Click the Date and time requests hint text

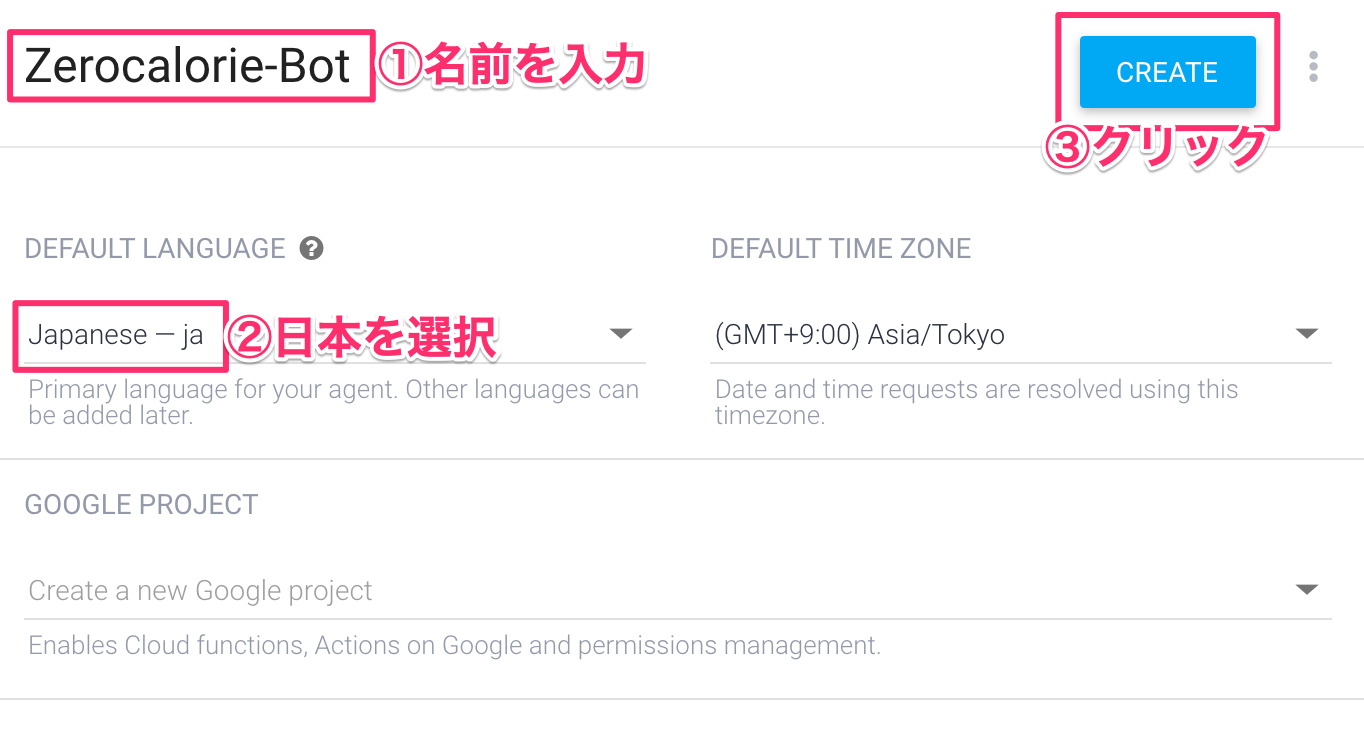click(x=976, y=402)
